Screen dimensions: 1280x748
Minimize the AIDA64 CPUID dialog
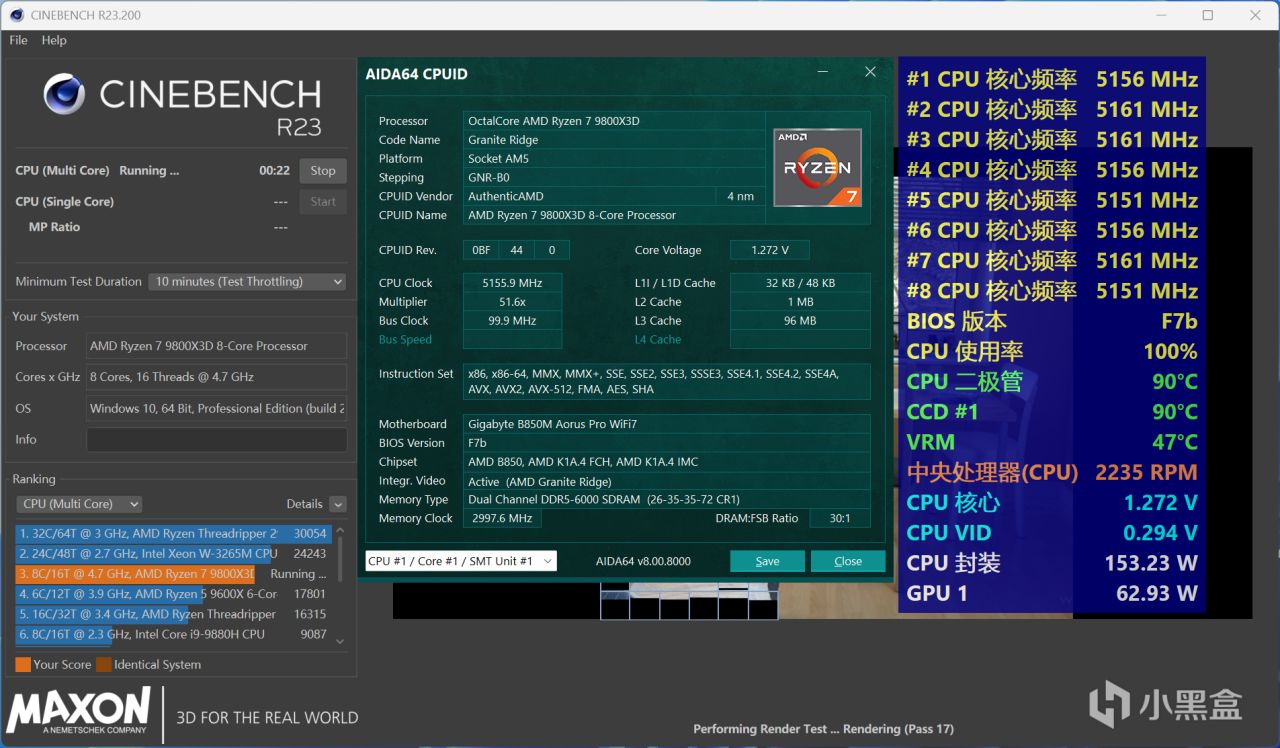click(823, 72)
